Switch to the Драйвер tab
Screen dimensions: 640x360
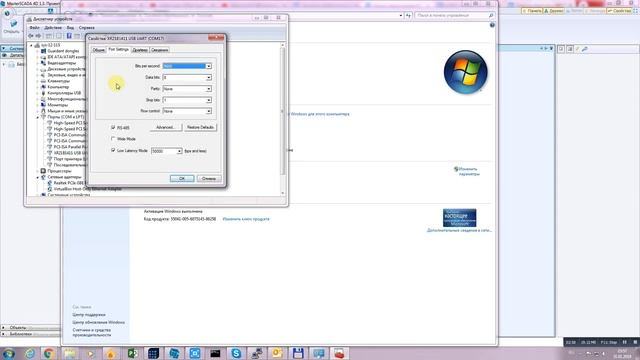[140, 50]
